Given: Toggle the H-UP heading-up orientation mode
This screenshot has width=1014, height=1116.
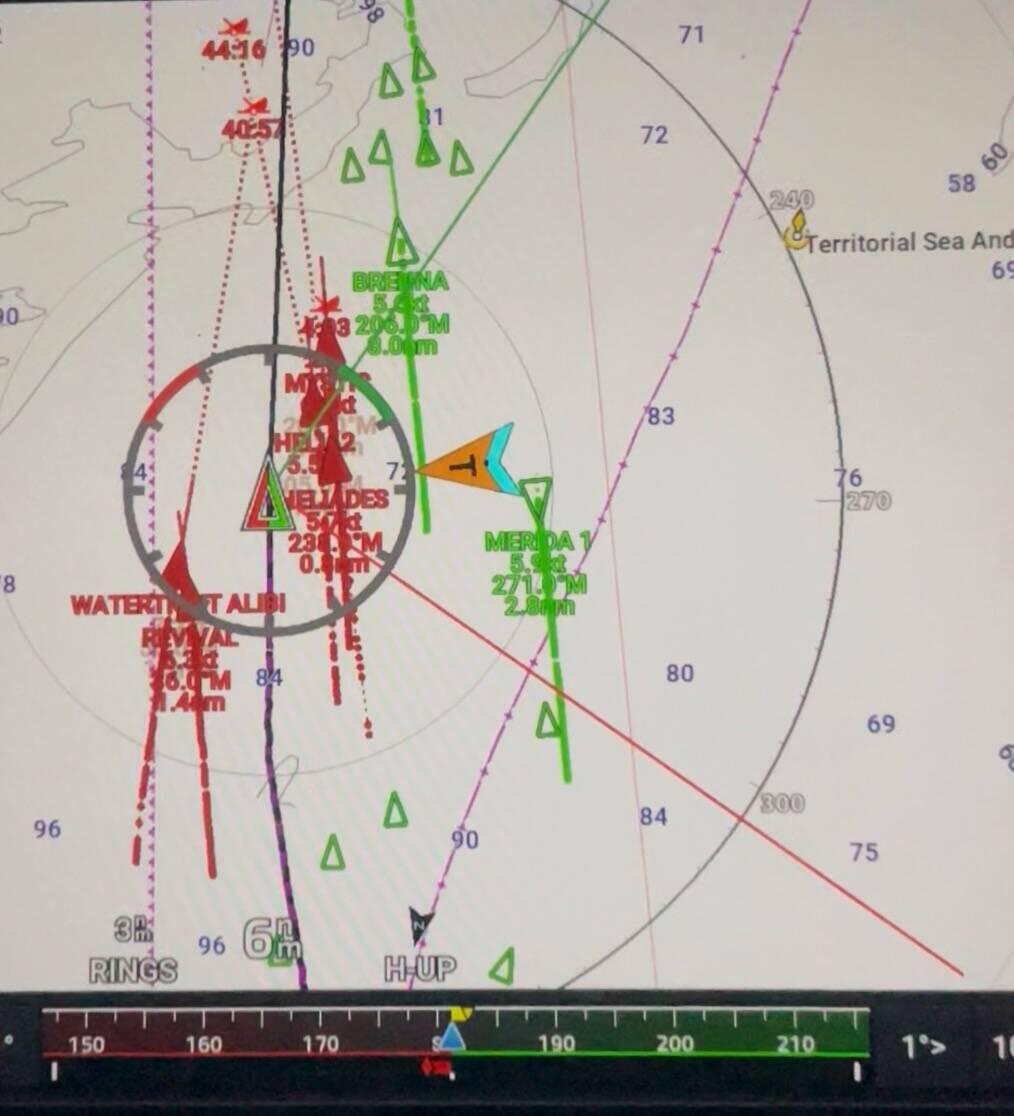Looking at the screenshot, I should click(x=421, y=968).
